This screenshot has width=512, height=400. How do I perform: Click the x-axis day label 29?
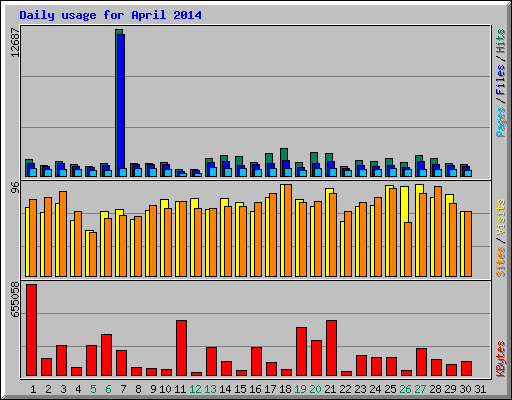[450, 389]
